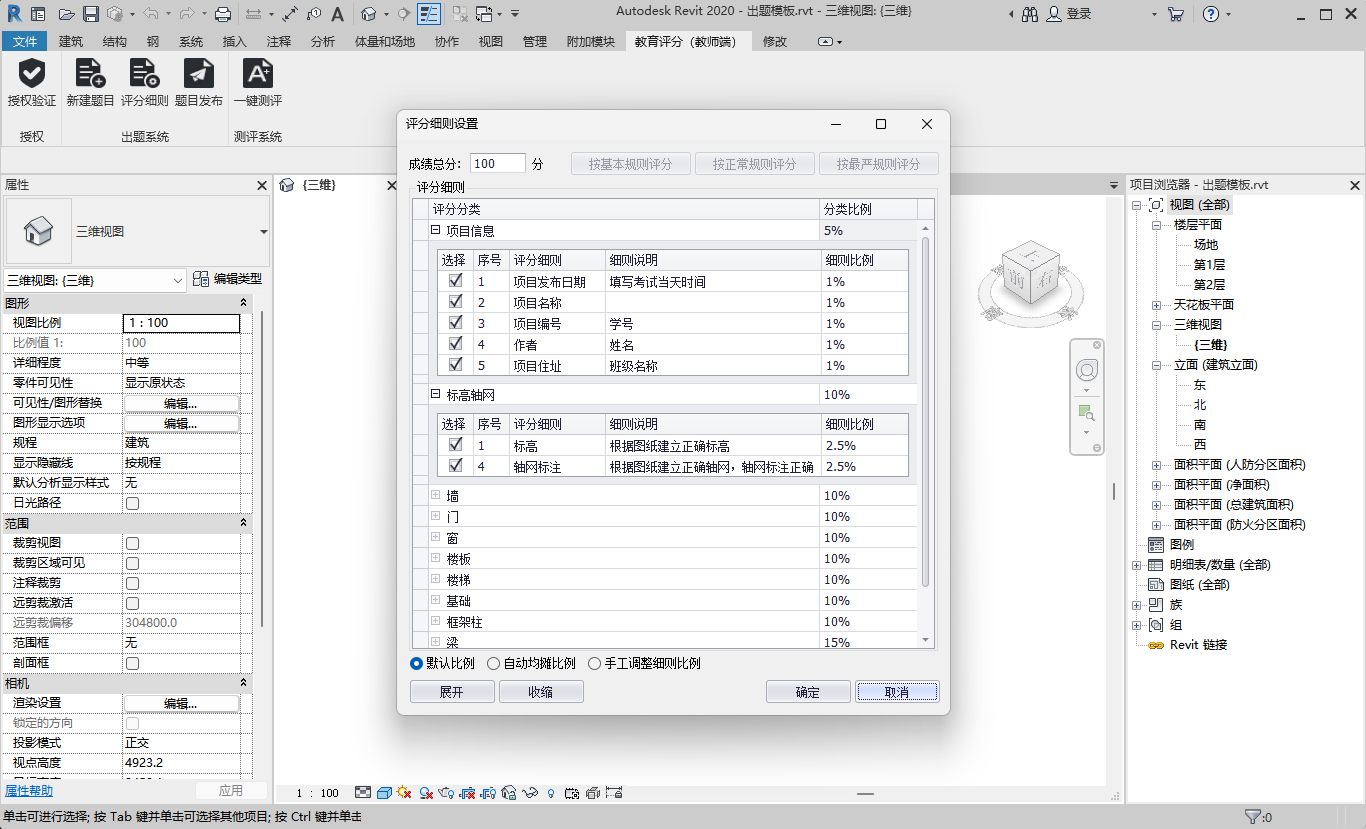Open 评分细则 from the ribbon
The height and width of the screenshot is (829, 1366).
pyautogui.click(x=144, y=74)
